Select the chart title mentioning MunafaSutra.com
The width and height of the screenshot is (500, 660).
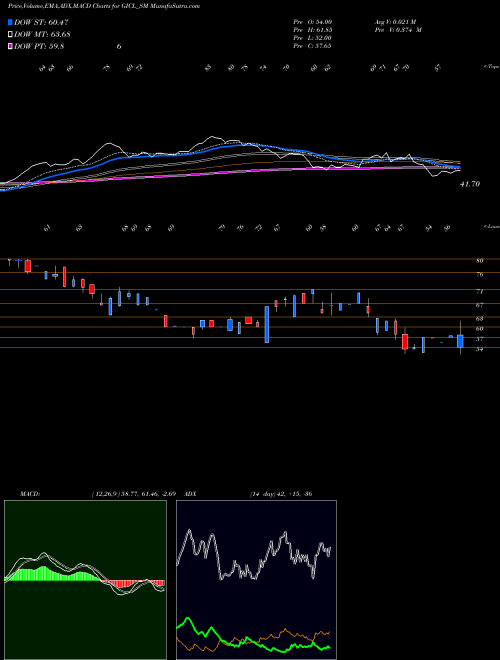click(x=104, y=6)
